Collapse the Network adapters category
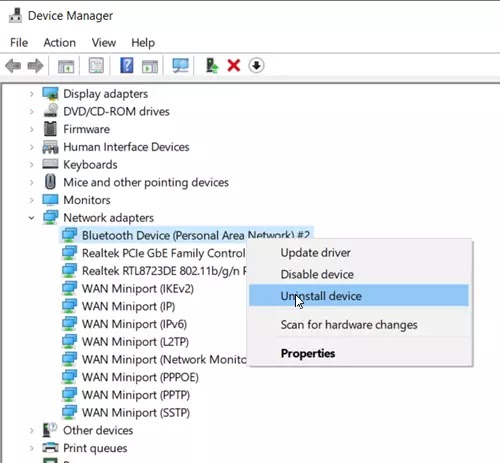 tap(31, 218)
